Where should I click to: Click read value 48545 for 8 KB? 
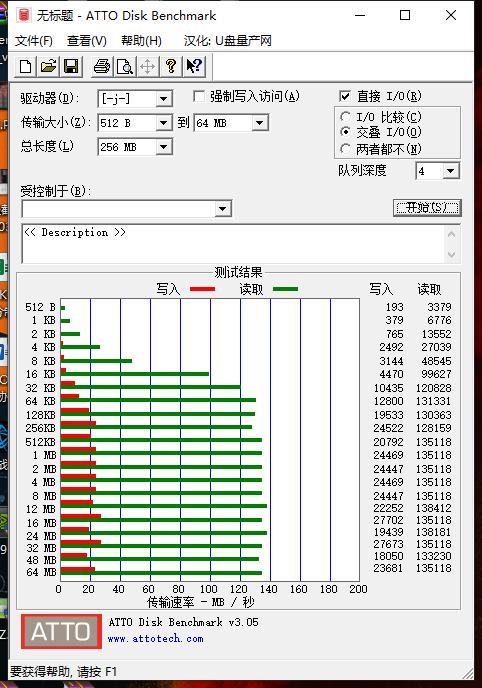pyautogui.click(x=437, y=361)
